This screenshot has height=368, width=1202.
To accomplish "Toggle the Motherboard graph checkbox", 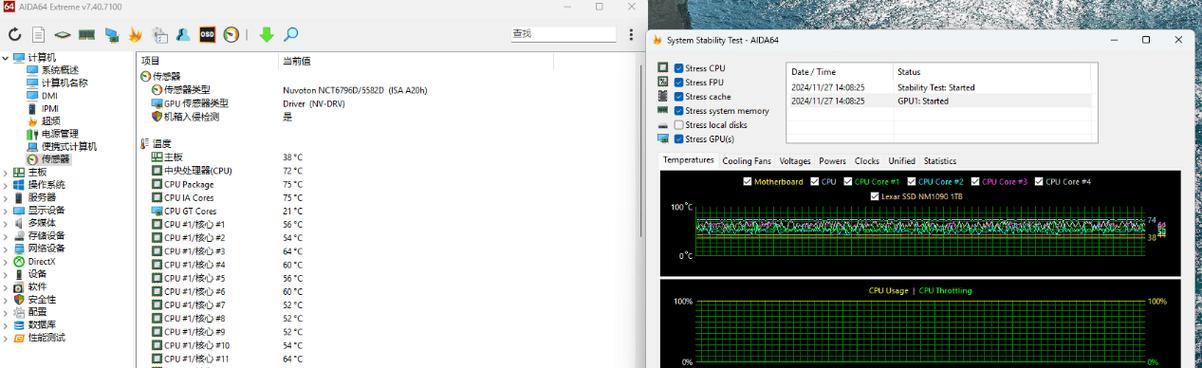I will click(748, 182).
